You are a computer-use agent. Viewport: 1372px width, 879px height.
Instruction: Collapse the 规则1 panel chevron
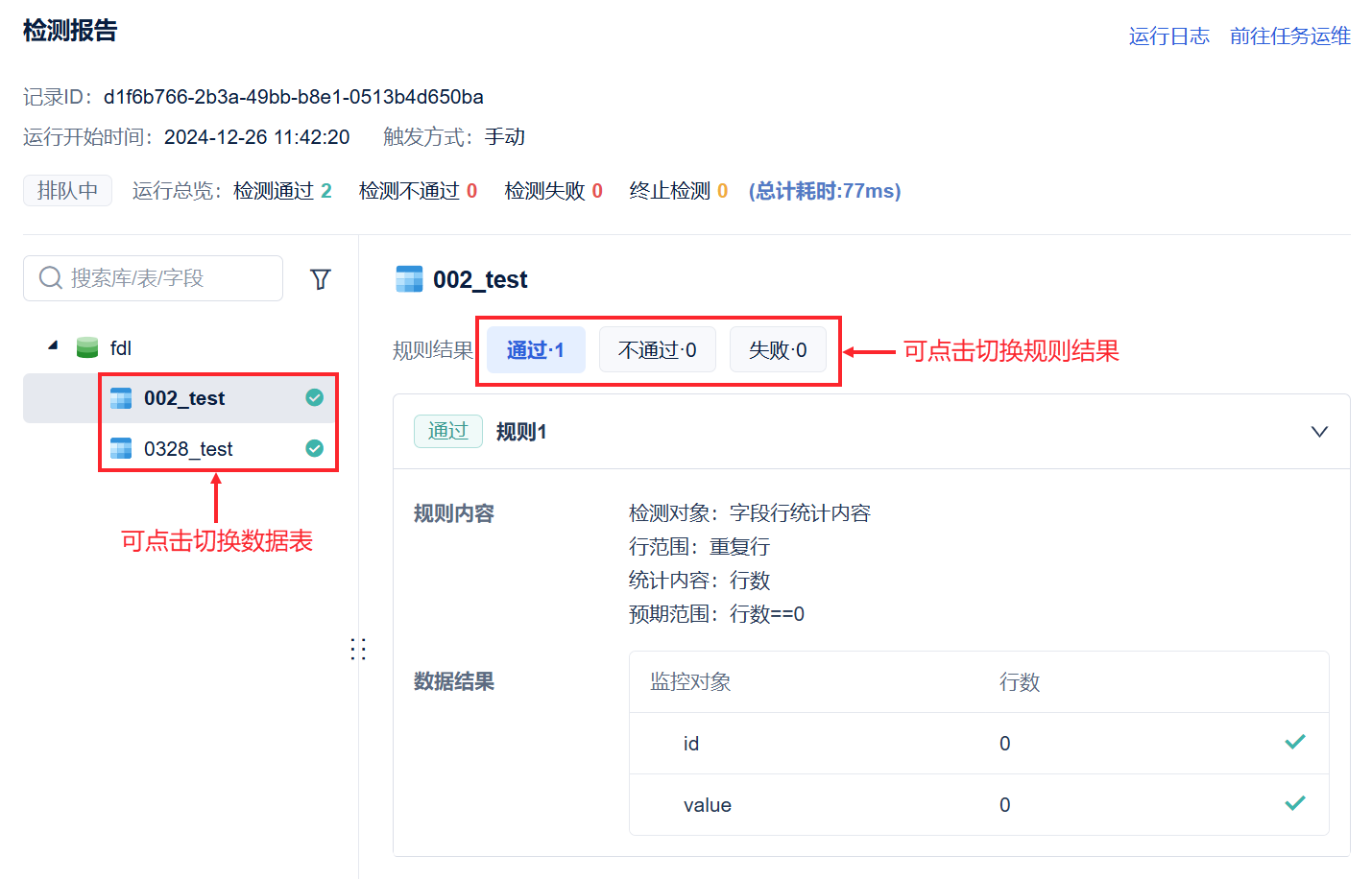pyautogui.click(x=1320, y=432)
